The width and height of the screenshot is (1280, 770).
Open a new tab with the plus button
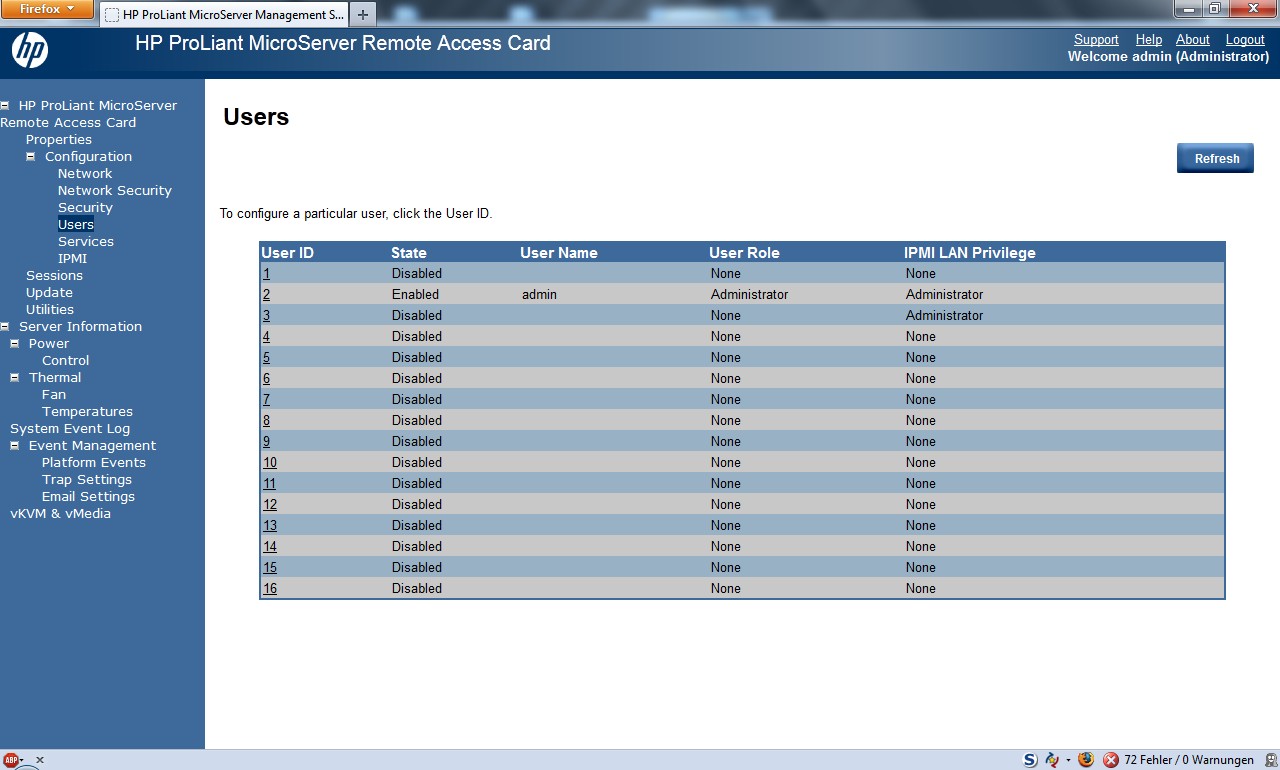coord(363,15)
